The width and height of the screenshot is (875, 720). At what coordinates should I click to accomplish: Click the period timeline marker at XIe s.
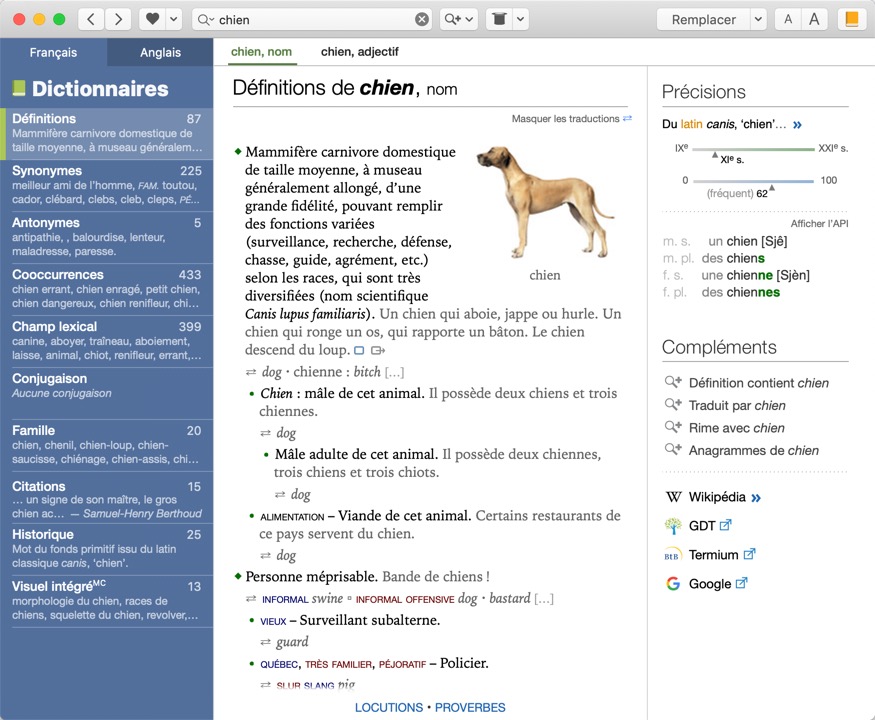point(715,155)
